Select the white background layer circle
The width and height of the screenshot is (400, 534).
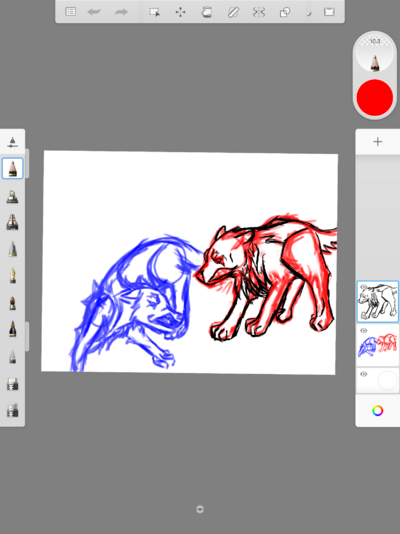point(387,380)
